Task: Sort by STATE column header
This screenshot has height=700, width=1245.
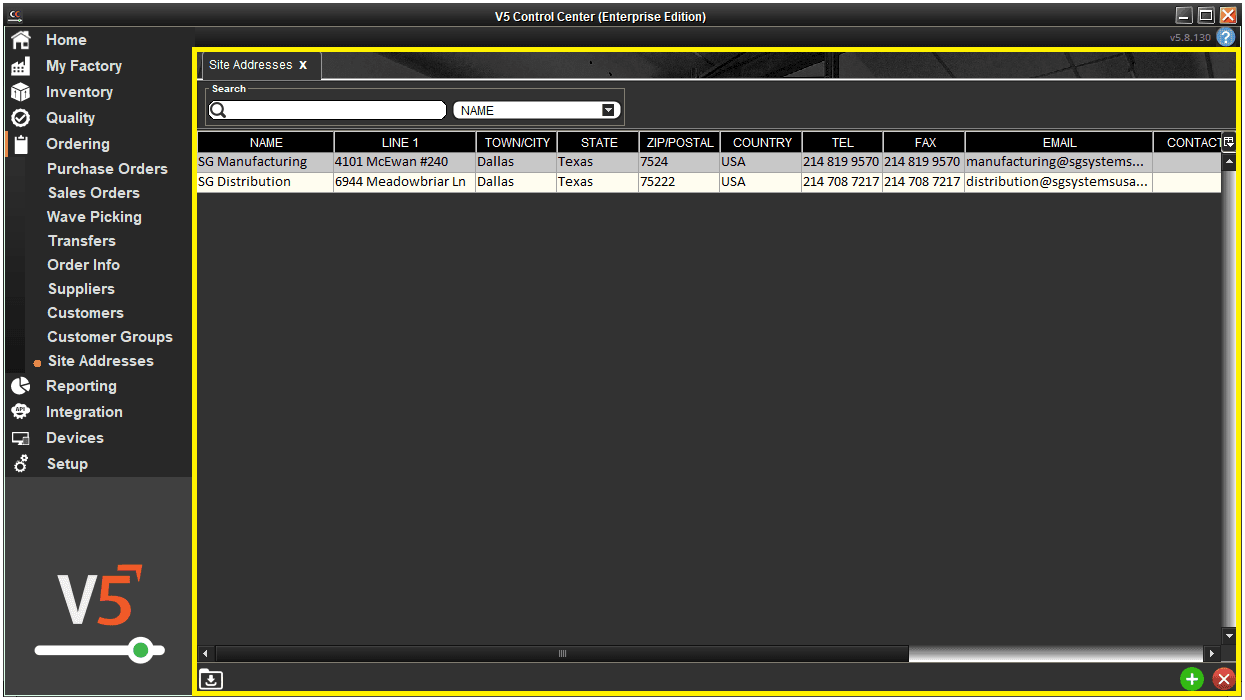Action: coord(598,142)
